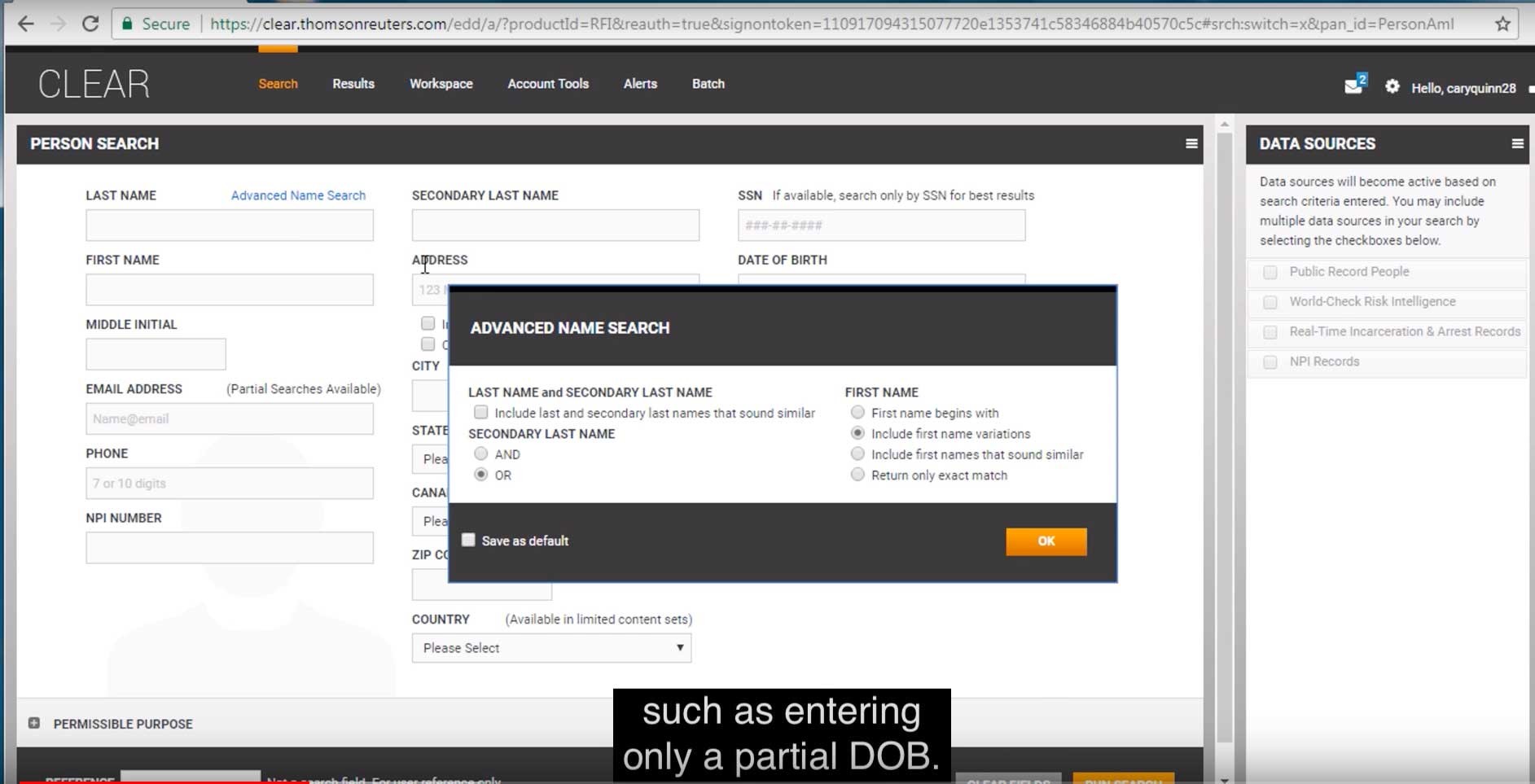
Task: Enable the Save as default checkbox
Action: click(469, 541)
